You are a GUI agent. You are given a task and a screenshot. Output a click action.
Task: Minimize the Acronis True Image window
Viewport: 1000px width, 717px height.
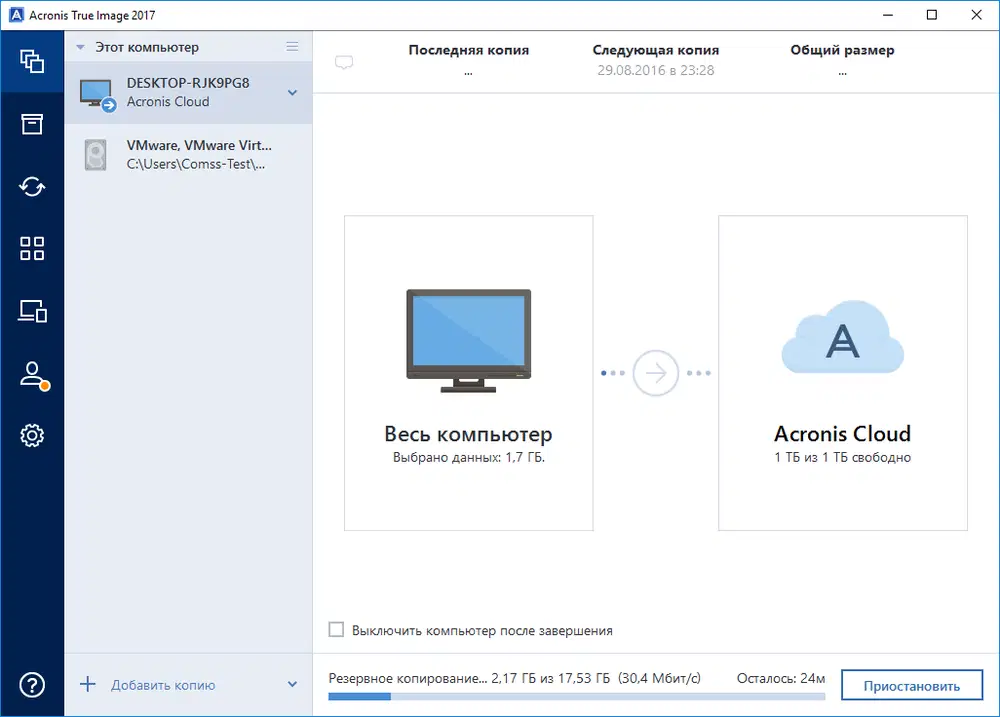(888, 15)
